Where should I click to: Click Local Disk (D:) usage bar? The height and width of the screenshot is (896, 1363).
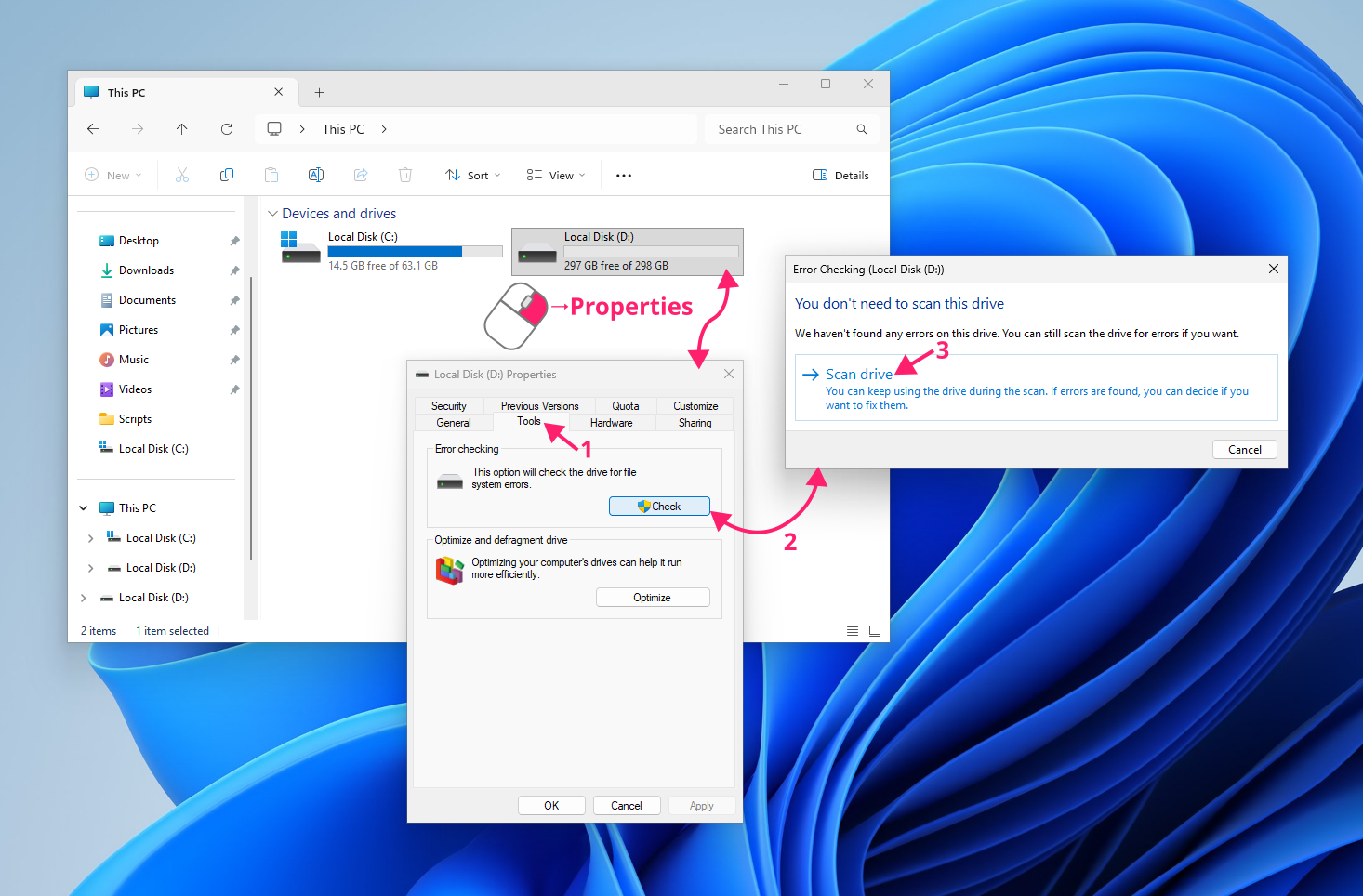(x=651, y=252)
